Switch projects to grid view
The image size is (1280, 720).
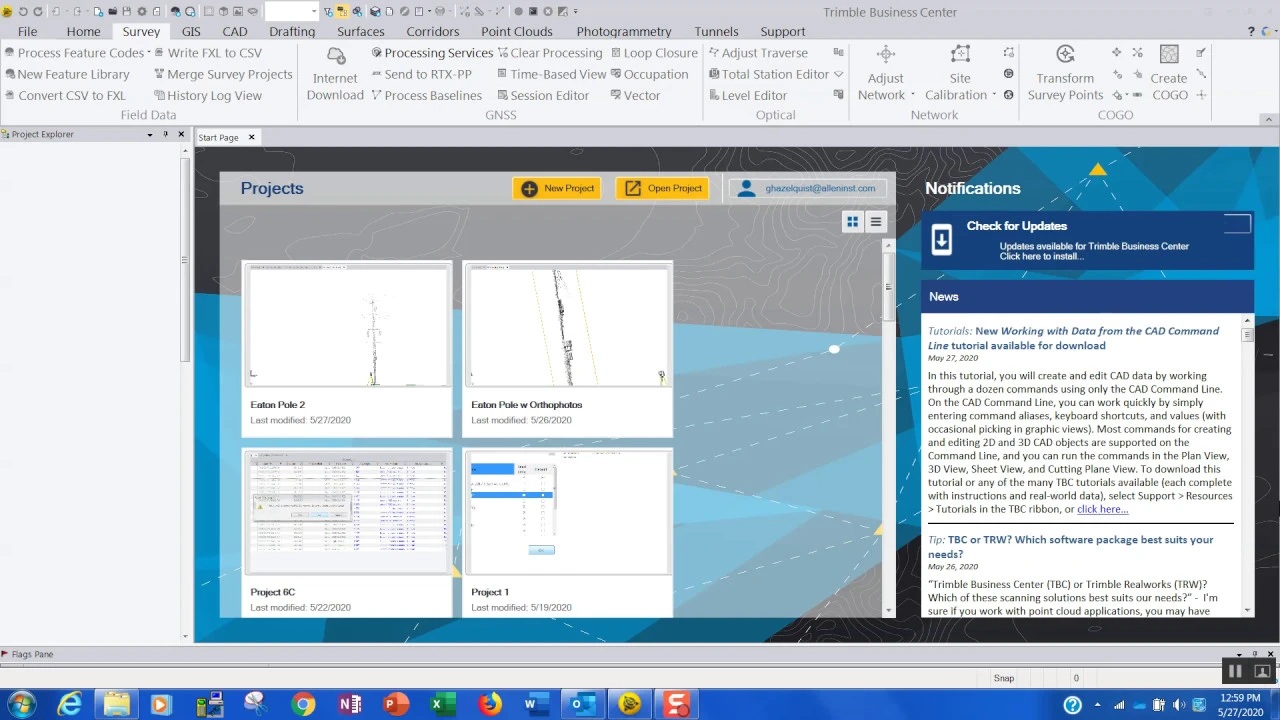[x=852, y=222]
